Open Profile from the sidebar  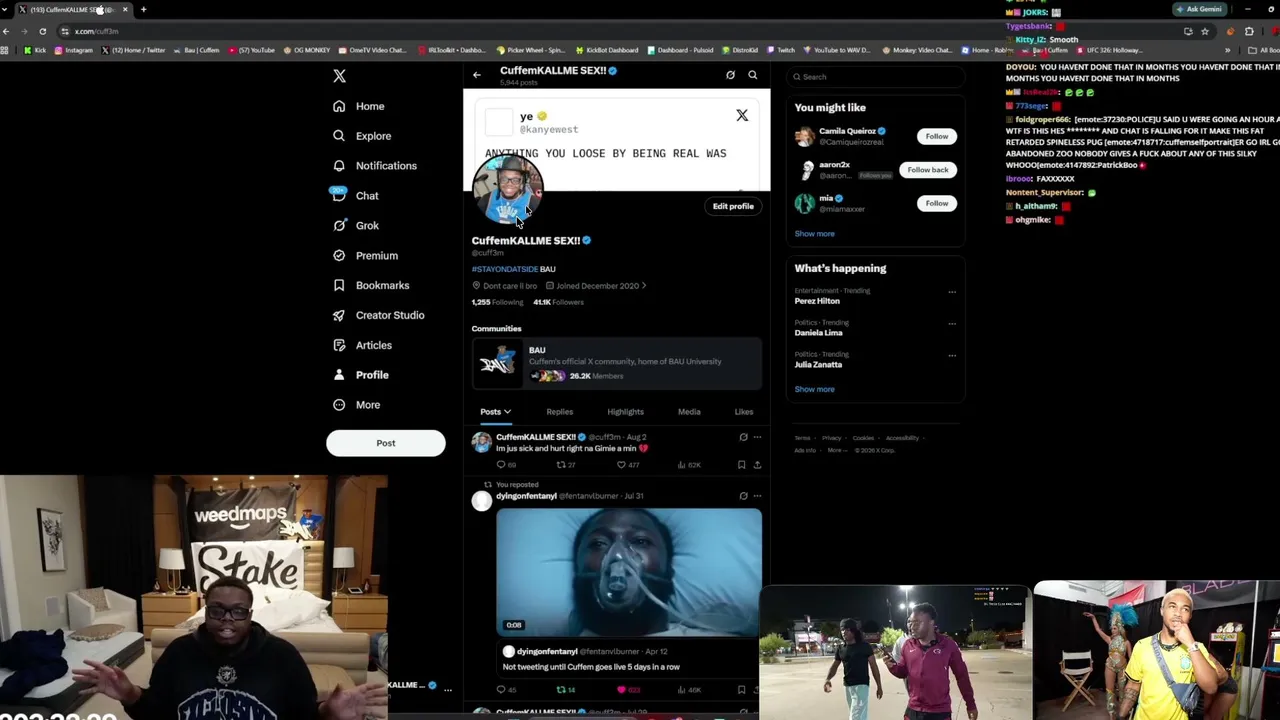361,375
